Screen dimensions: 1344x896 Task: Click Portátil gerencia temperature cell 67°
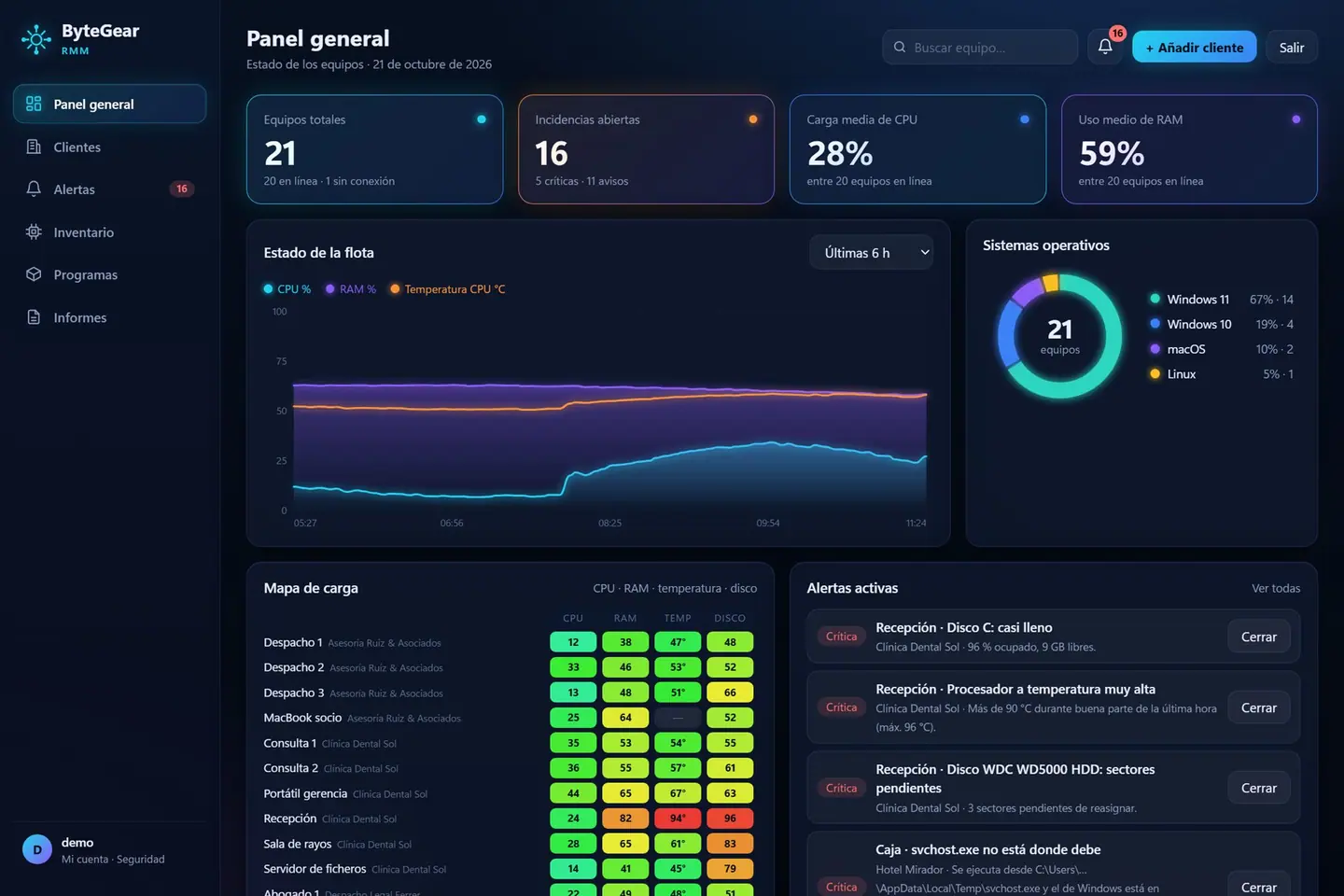click(678, 793)
